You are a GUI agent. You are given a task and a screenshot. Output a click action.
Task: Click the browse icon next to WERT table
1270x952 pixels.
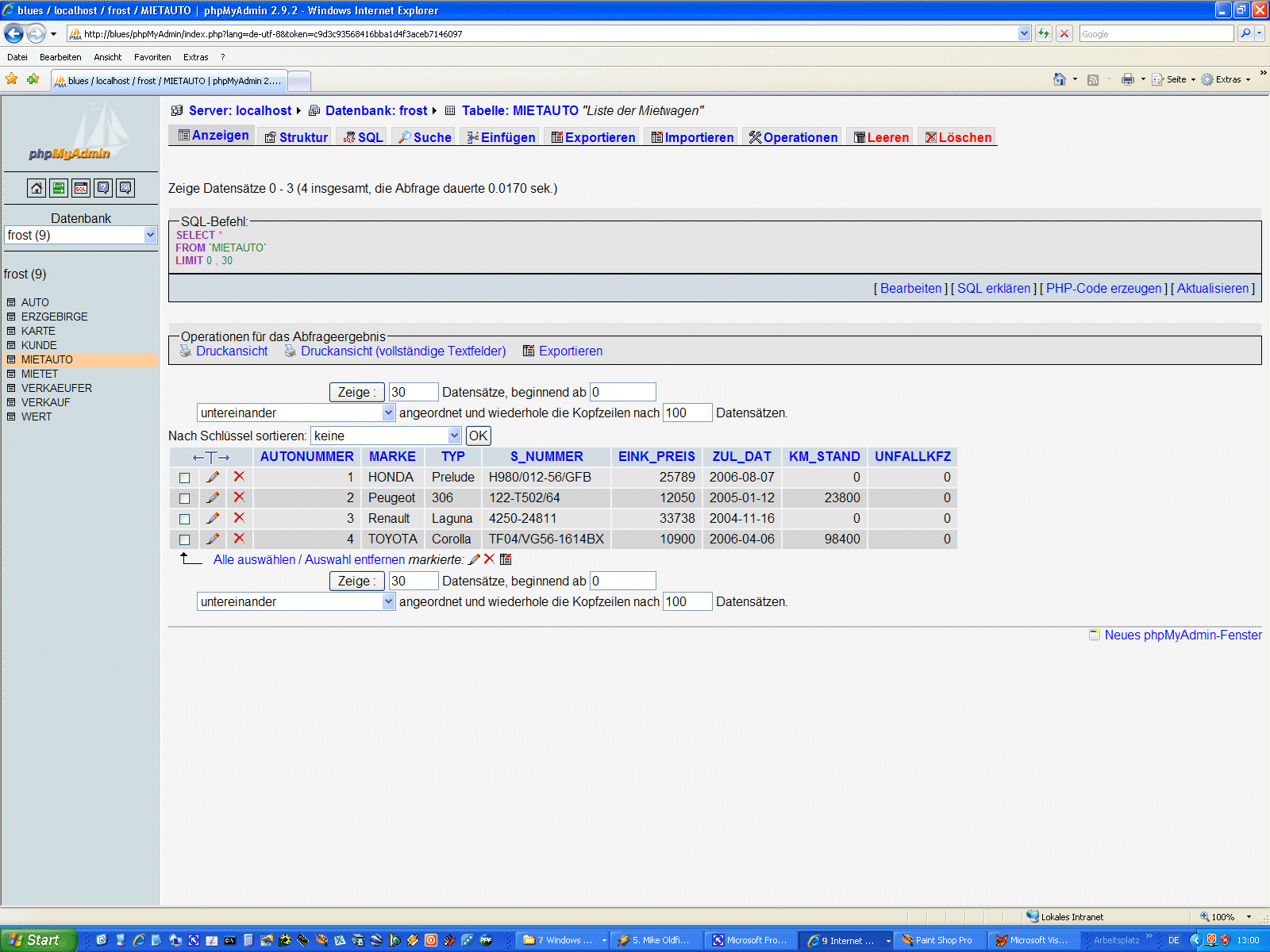11,416
